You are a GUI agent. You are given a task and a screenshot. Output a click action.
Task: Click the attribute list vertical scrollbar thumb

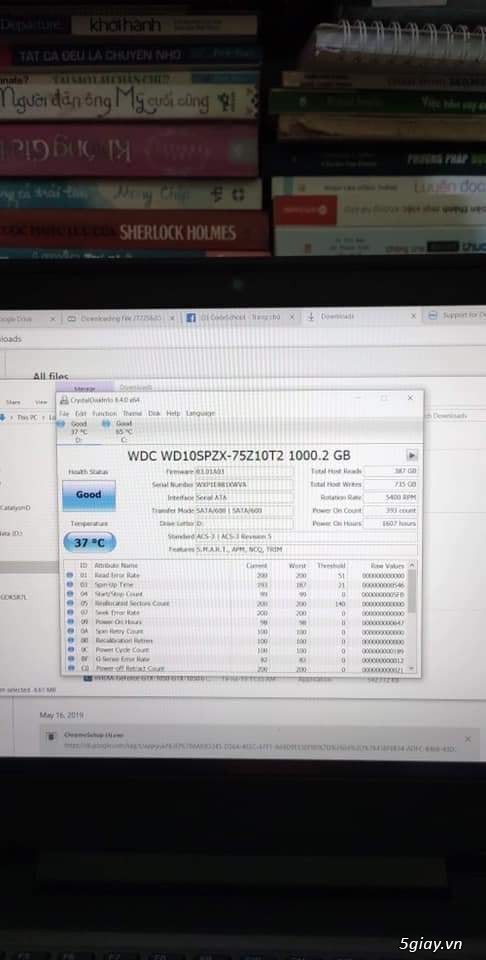[412, 591]
